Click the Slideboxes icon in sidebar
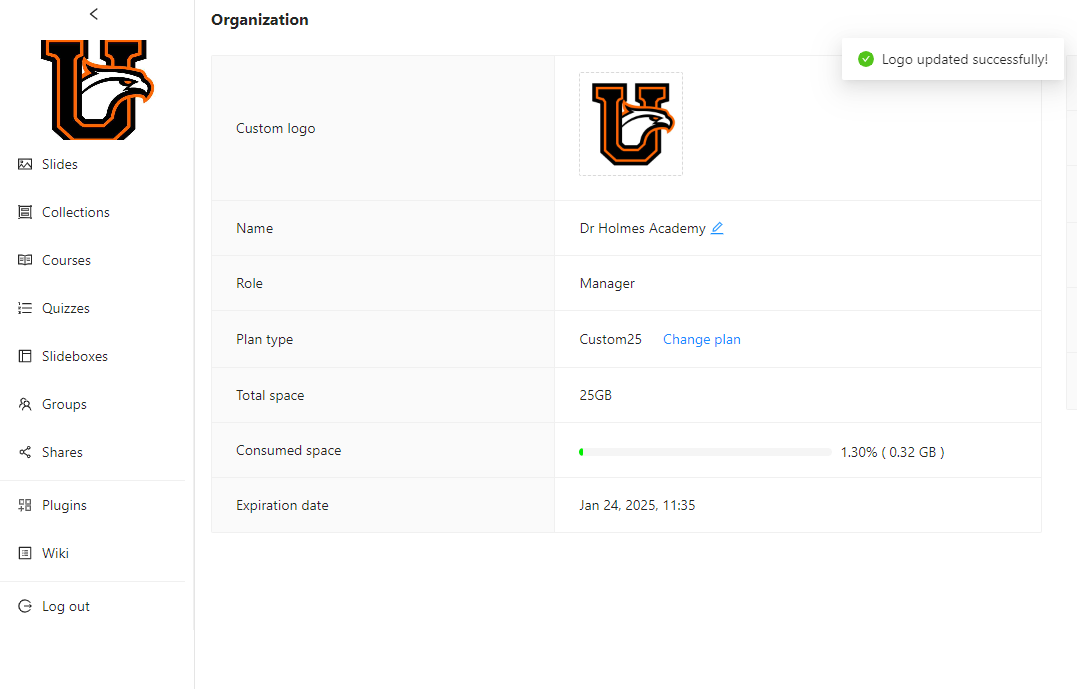The image size is (1077, 689). point(25,356)
